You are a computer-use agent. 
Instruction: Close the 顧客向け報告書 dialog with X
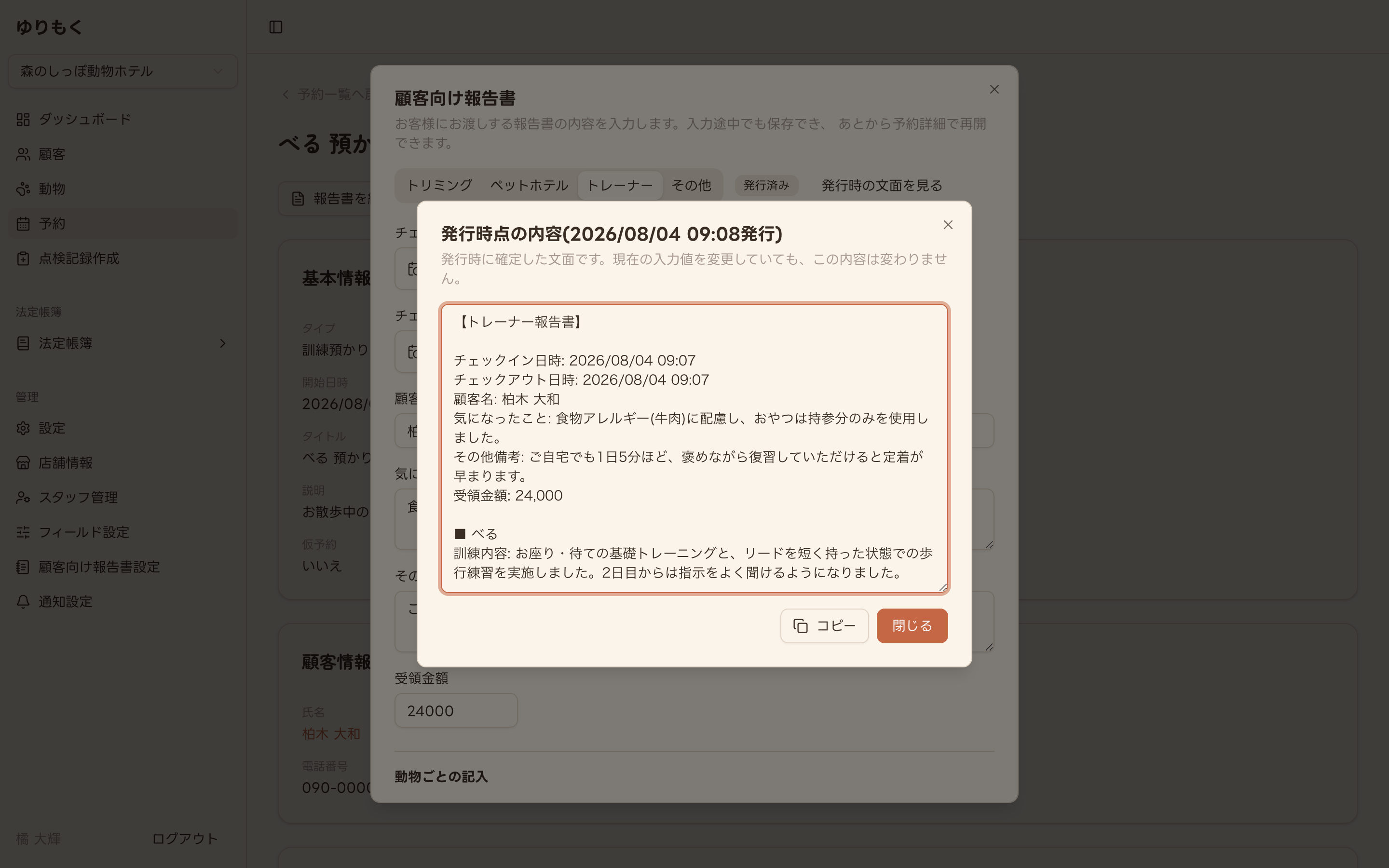point(994,90)
